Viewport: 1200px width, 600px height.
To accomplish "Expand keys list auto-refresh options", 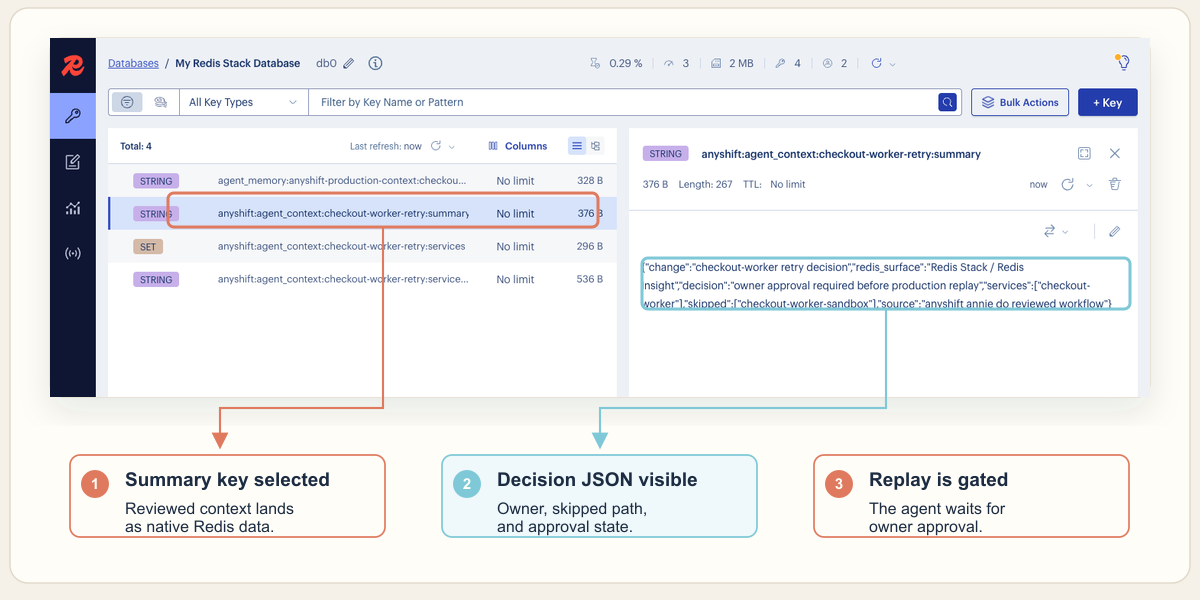I will coord(452,147).
